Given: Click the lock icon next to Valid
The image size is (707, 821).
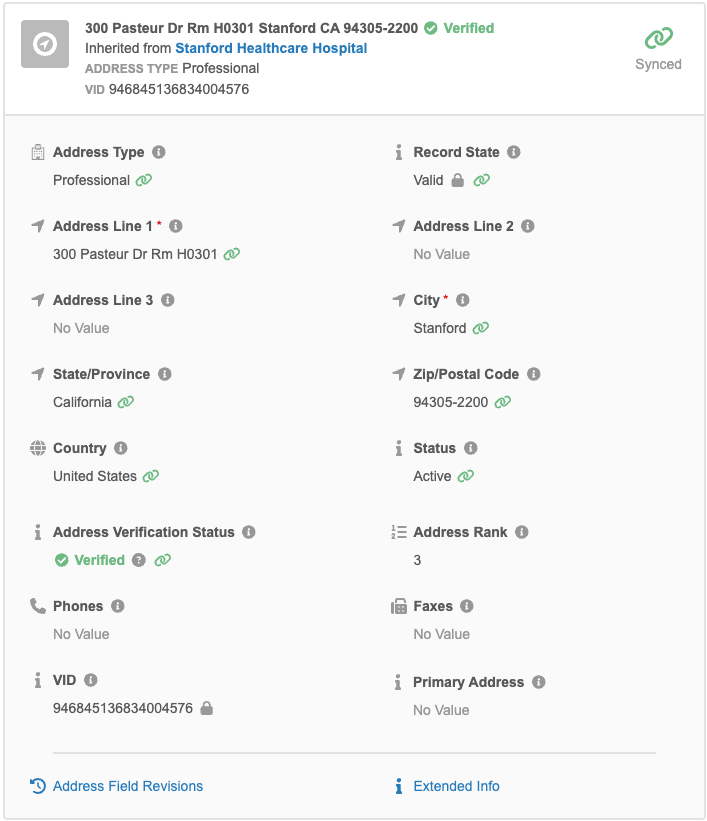Looking at the screenshot, I should (458, 180).
